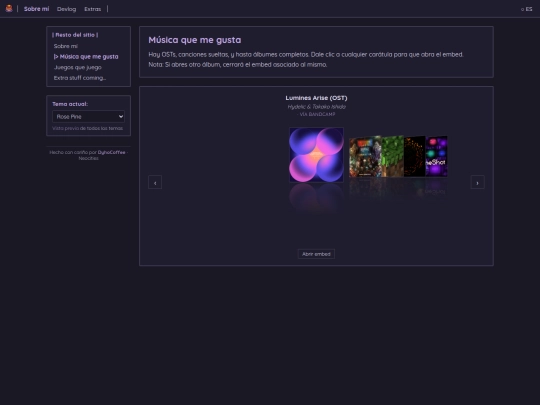Go to Sobre mí in sidebar
540x405 pixels.
[65, 46]
